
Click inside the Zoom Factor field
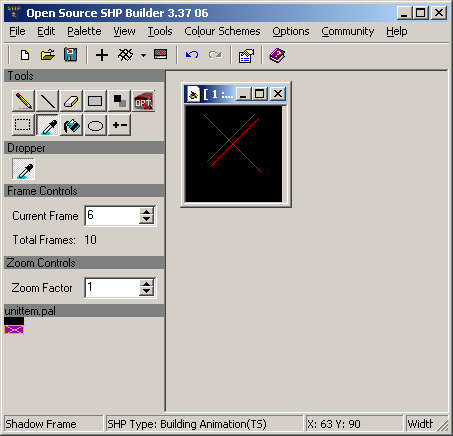112,288
